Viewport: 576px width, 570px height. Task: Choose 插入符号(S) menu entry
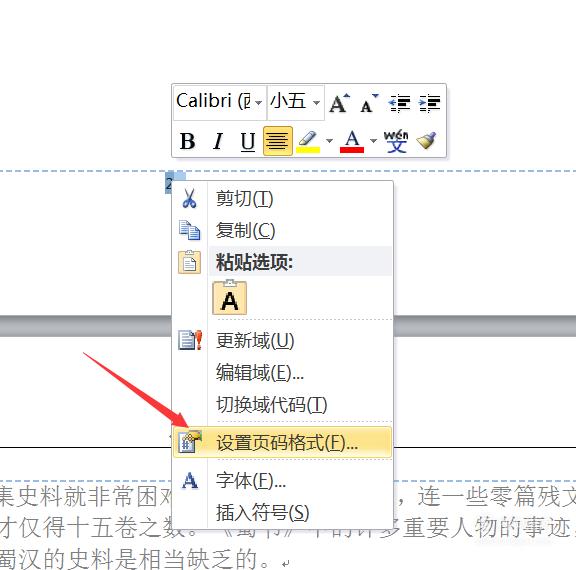coord(282,512)
